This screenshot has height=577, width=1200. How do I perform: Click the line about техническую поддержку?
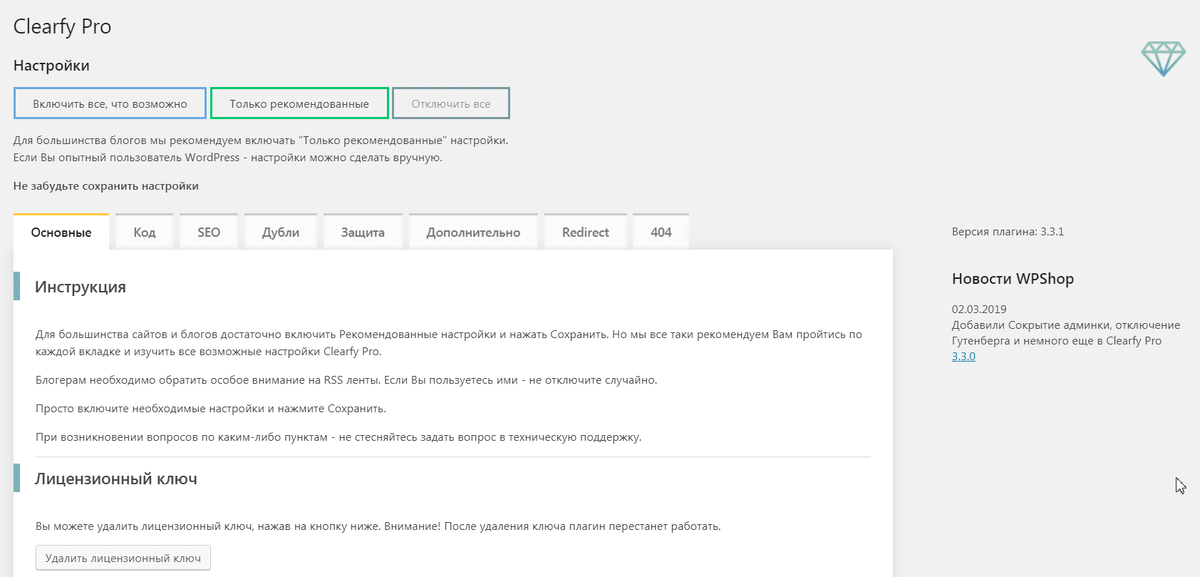point(338,437)
